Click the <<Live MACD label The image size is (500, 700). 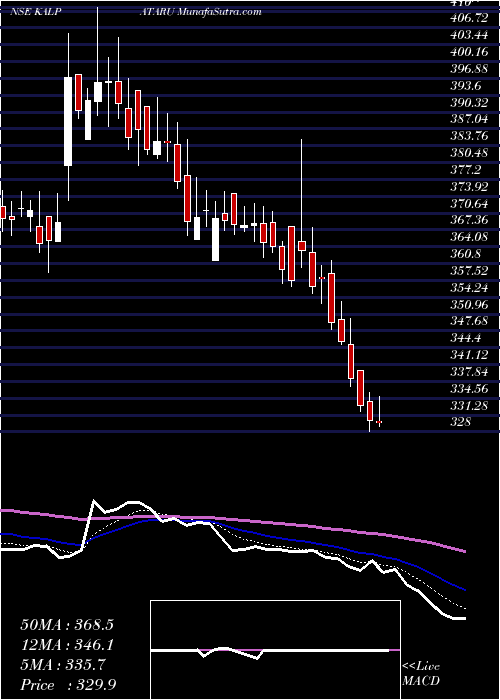pyautogui.click(x=421, y=674)
